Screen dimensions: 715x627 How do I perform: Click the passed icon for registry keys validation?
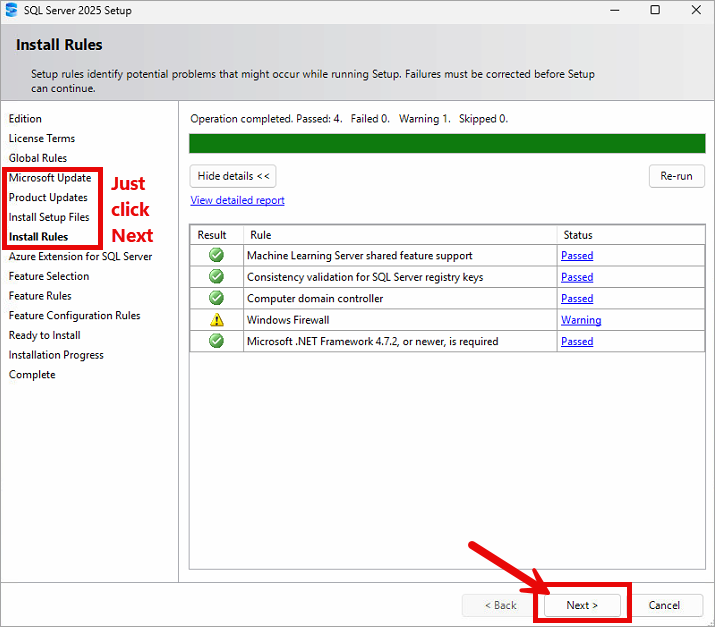tap(216, 277)
